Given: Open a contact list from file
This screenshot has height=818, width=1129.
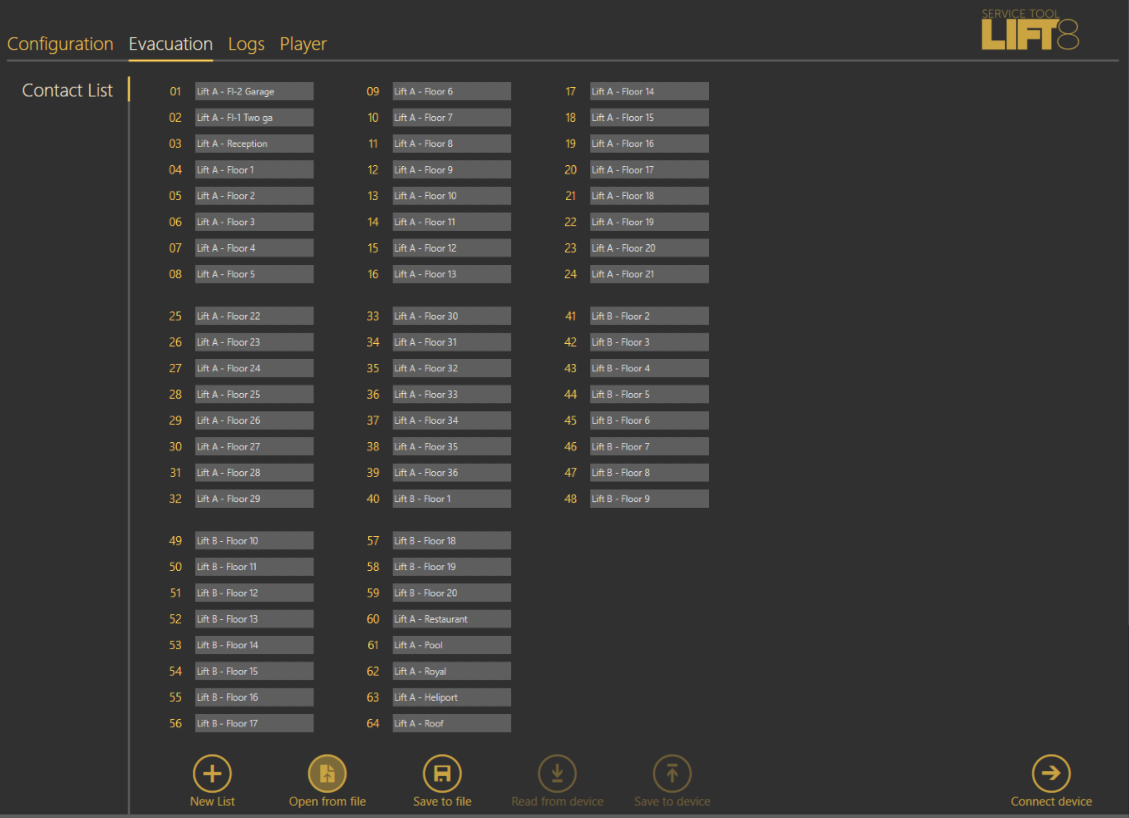Looking at the screenshot, I should [327, 773].
